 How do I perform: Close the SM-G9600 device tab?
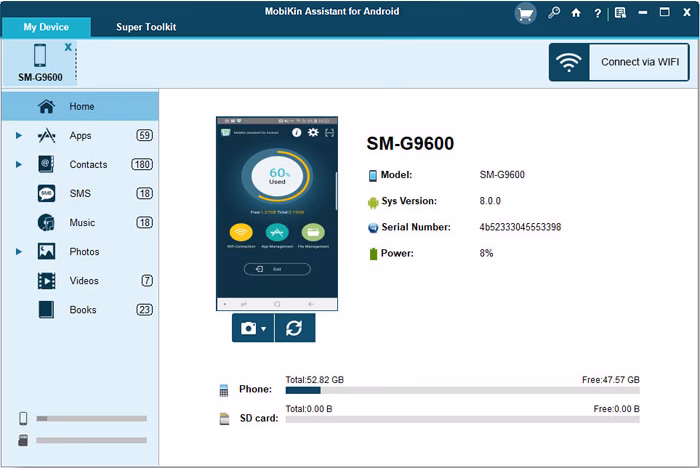point(68,46)
